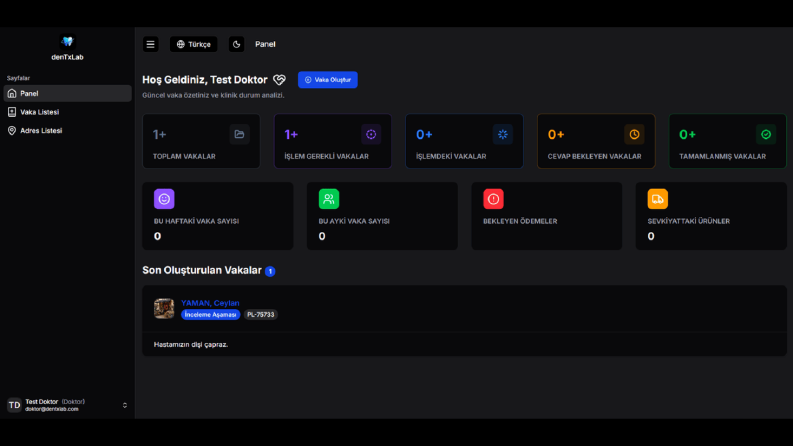Toggle the sidebar with hamburger menu button
This screenshot has height=446, width=793.
pos(150,44)
